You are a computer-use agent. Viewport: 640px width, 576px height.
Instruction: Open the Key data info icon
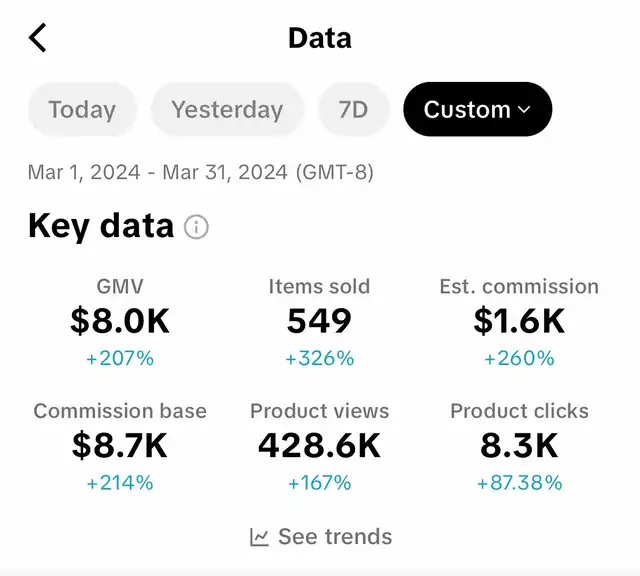pyautogui.click(x=197, y=227)
